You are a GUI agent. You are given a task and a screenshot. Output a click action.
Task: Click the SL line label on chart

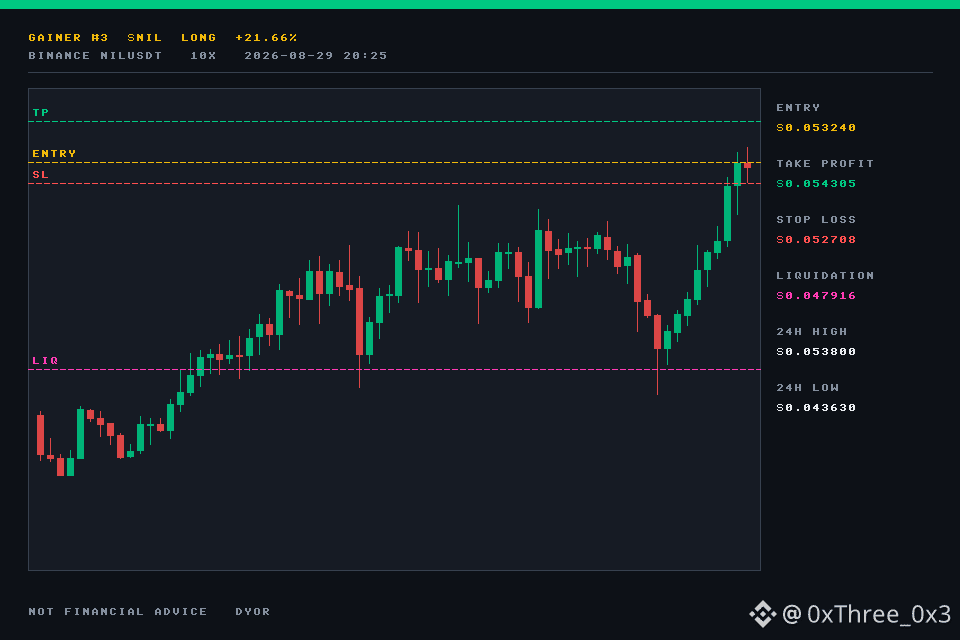pyautogui.click(x=41, y=175)
